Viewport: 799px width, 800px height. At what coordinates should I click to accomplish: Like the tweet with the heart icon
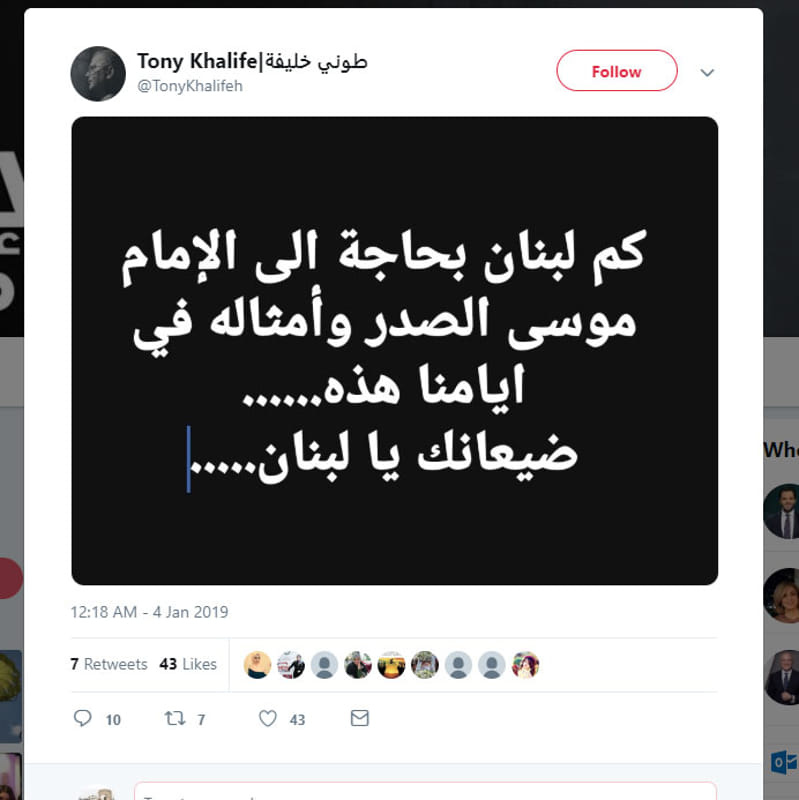point(267,718)
